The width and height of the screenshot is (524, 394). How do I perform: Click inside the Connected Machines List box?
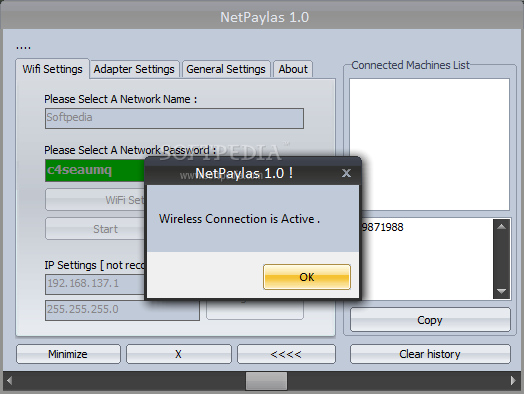coord(429,144)
